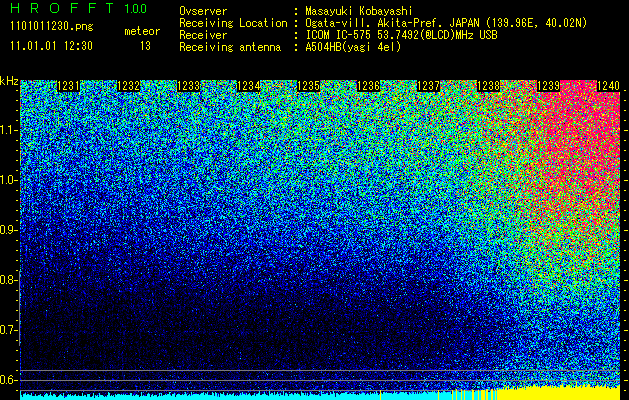Viewport: 629px width, 400px height.
Task: Click the A504HB(yagi 4el) antenna text
Action: tap(353, 47)
